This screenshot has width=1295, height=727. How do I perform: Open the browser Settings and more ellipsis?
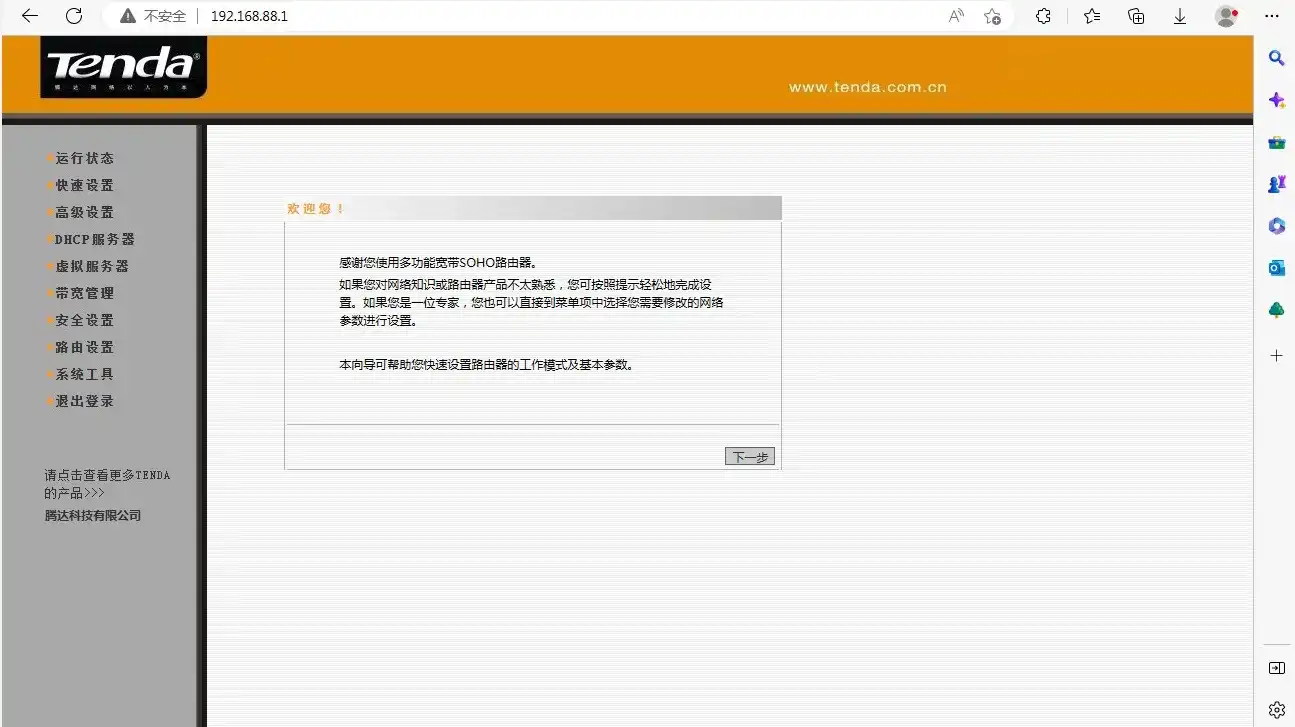pyautogui.click(x=1272, y=16)
